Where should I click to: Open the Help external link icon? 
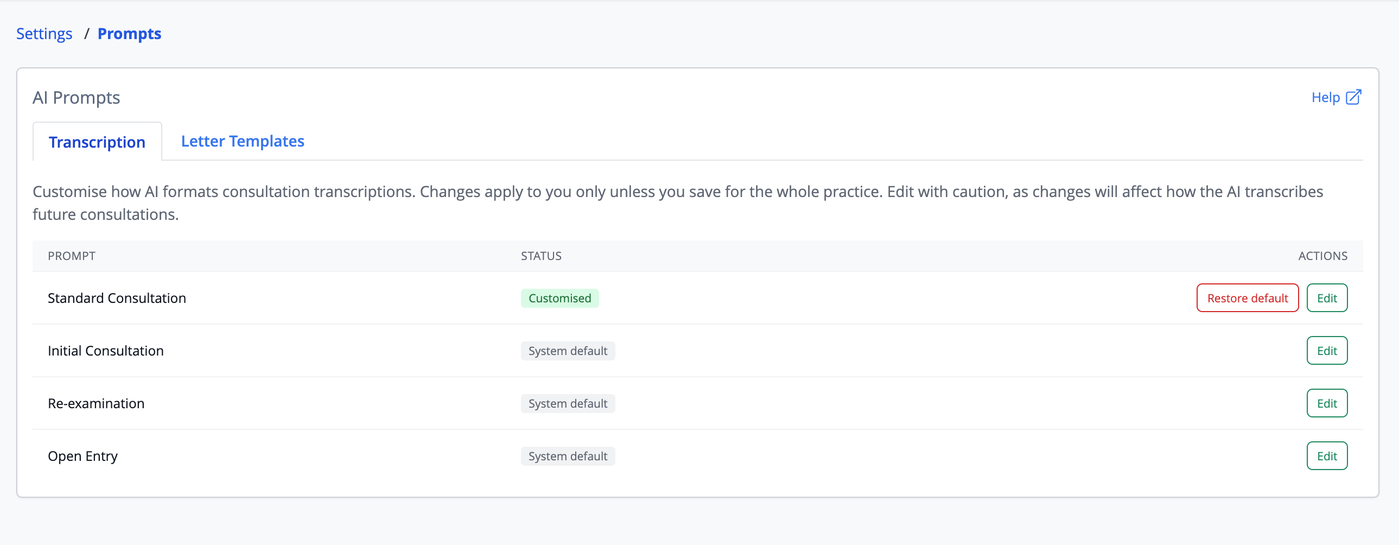click(1353, 97)
